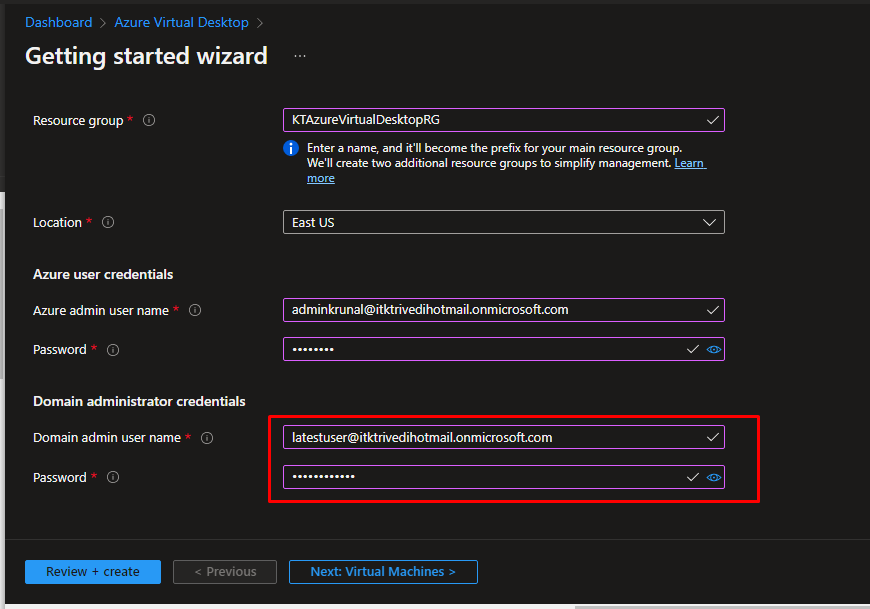Screen dimensions: 870x609
Task: Show Azure admin password with eye icon
Action: click(x=714, y=350)
